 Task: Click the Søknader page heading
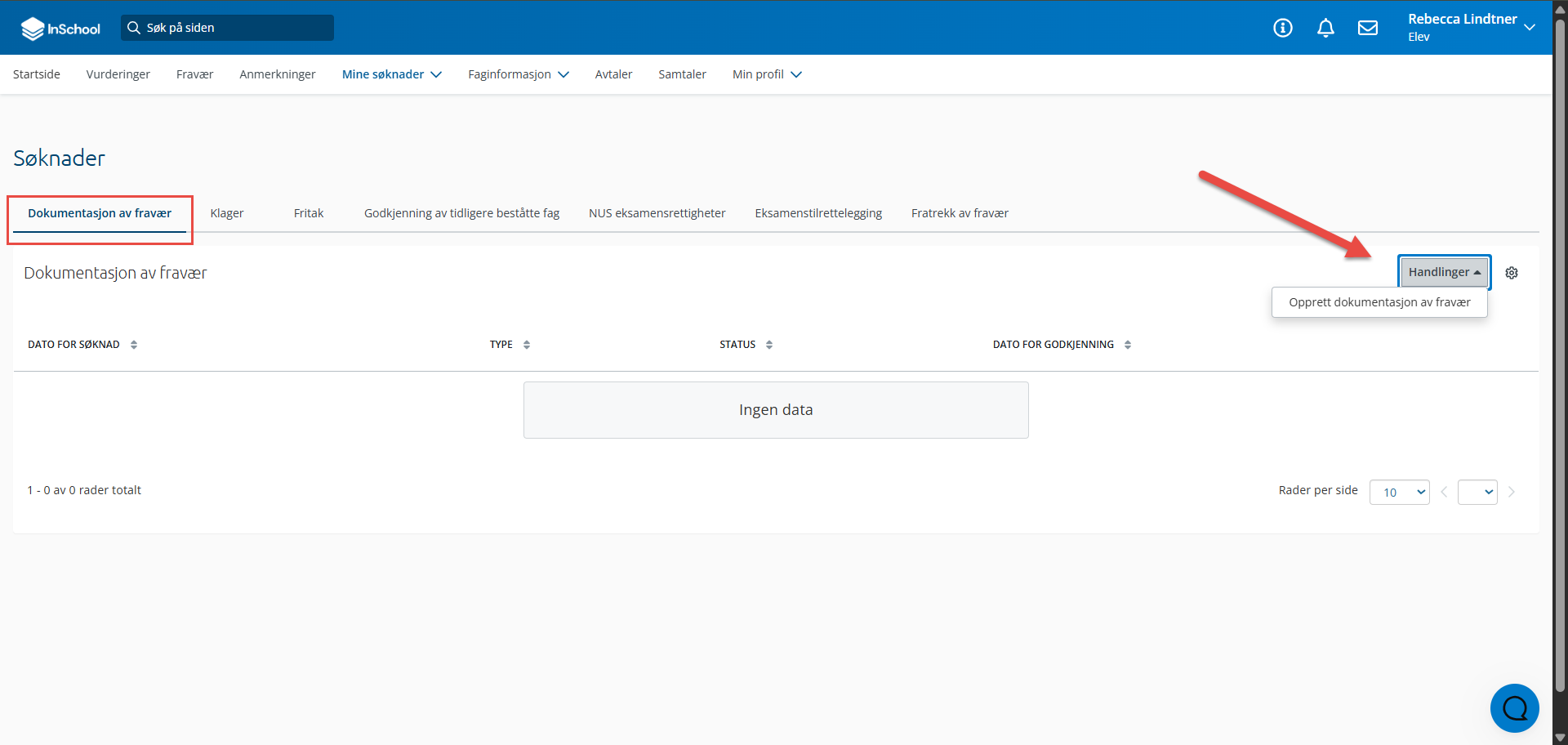tap(59, 158)
